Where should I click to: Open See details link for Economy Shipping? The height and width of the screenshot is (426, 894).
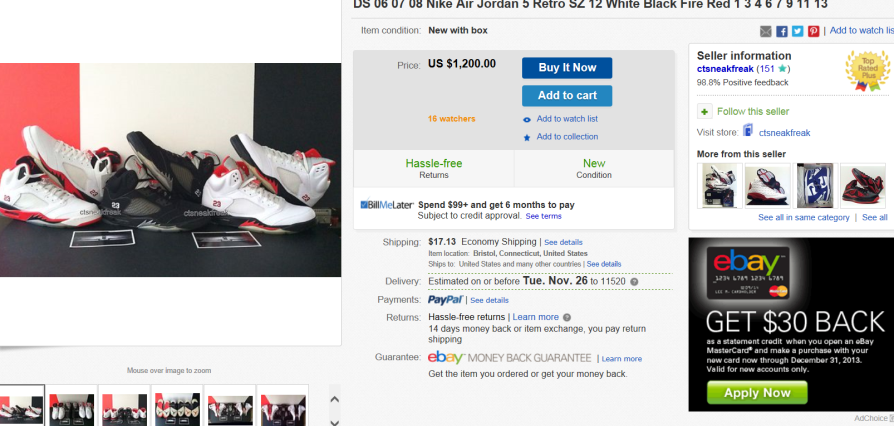563,242
